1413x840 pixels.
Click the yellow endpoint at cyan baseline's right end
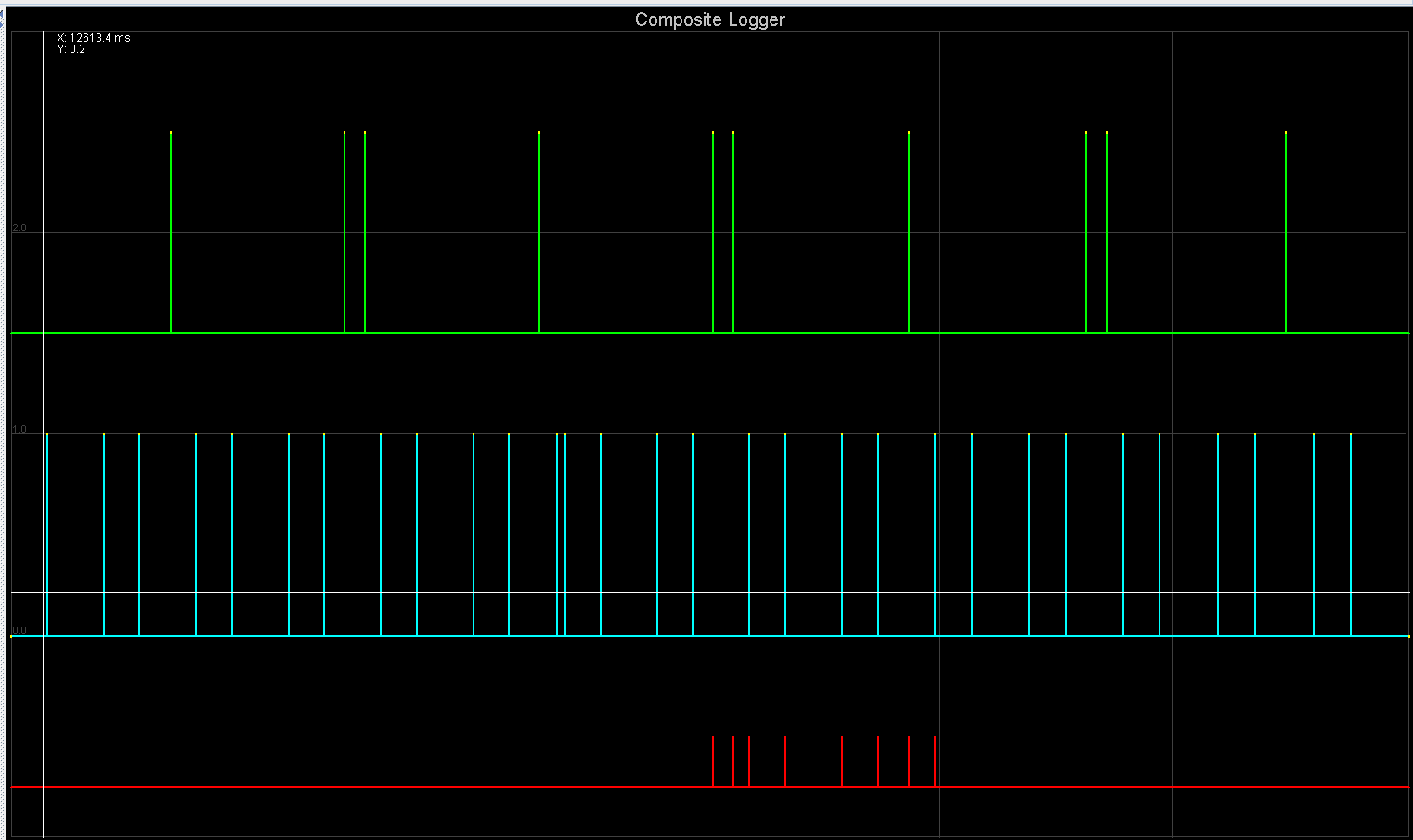tap(1408, 636)
